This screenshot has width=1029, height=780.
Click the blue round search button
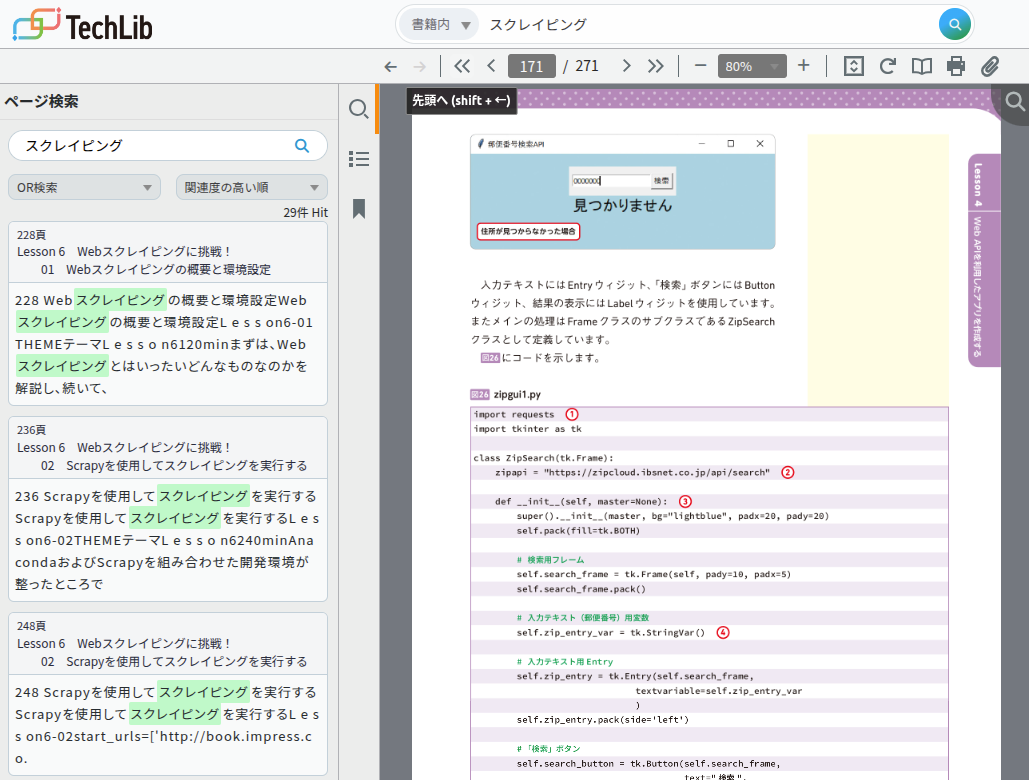(x=955, y=25)
